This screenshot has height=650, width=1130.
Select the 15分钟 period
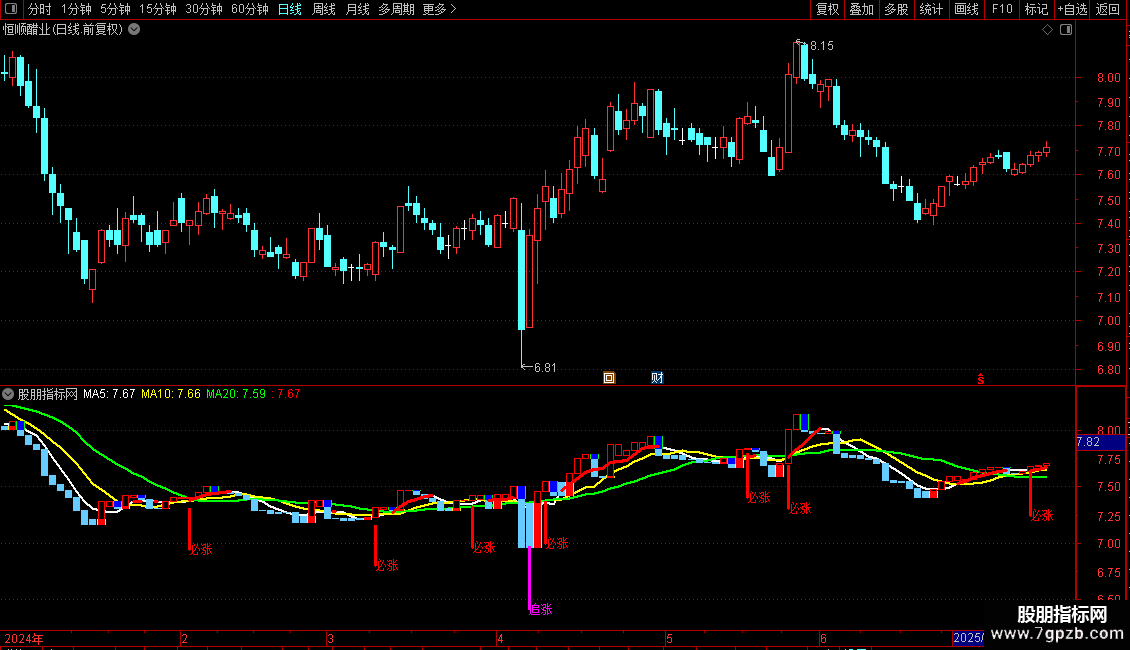[157, 9]
